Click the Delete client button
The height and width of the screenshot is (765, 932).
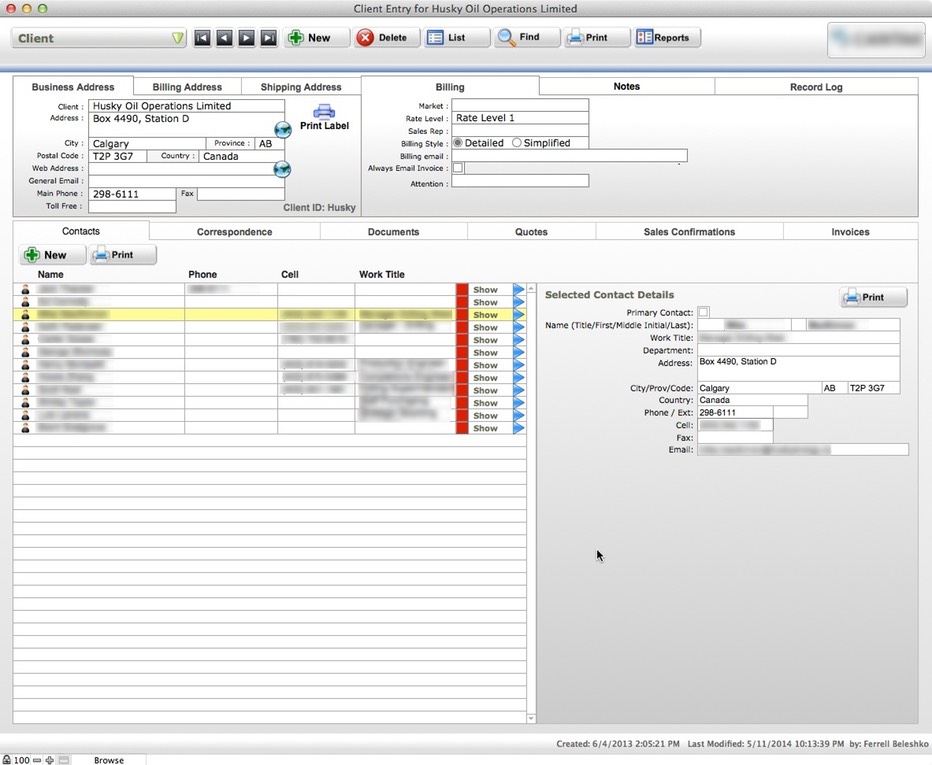coord(387,37)
